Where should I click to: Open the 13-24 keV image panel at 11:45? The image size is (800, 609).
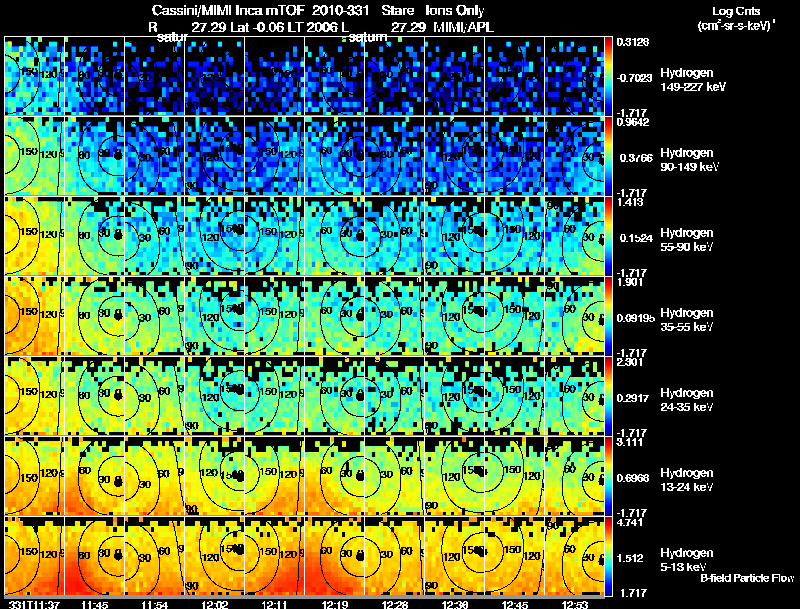94,476
